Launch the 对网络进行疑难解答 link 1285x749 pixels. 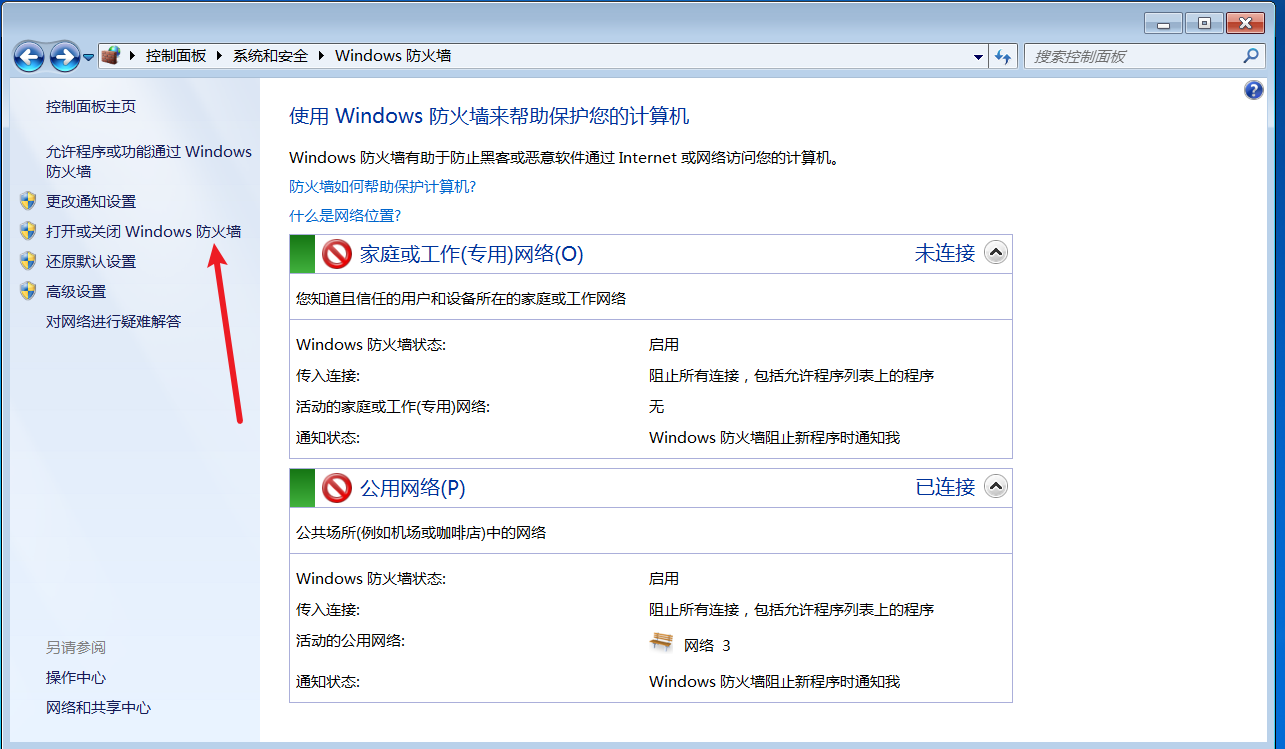pos(114,321)
